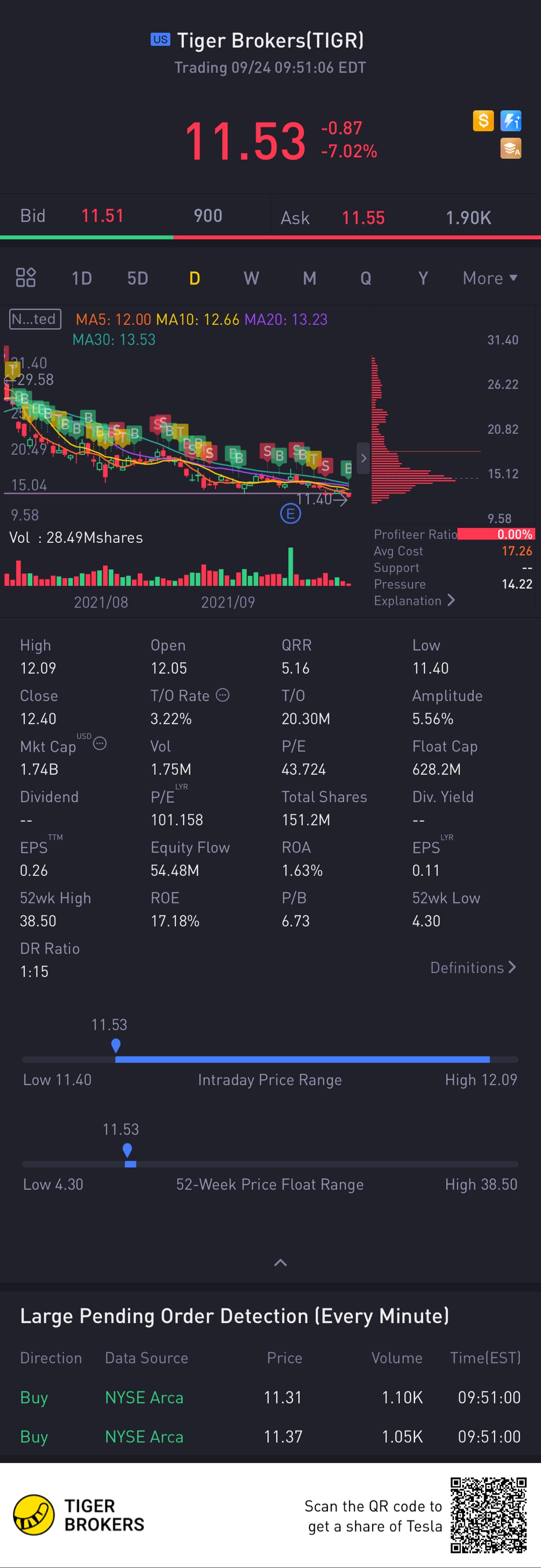Tap the Open value 12.05

[x=169, y=668]
